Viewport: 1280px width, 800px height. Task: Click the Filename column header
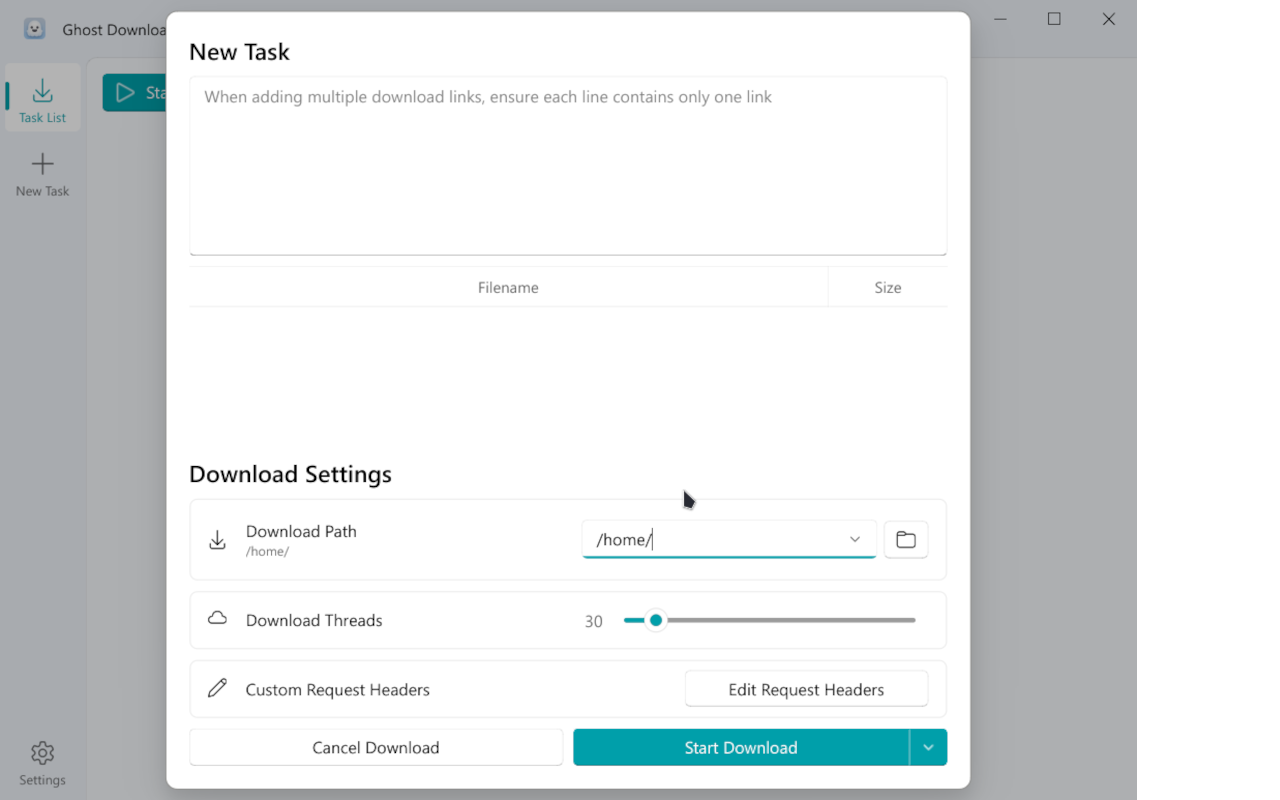point(508,288)
